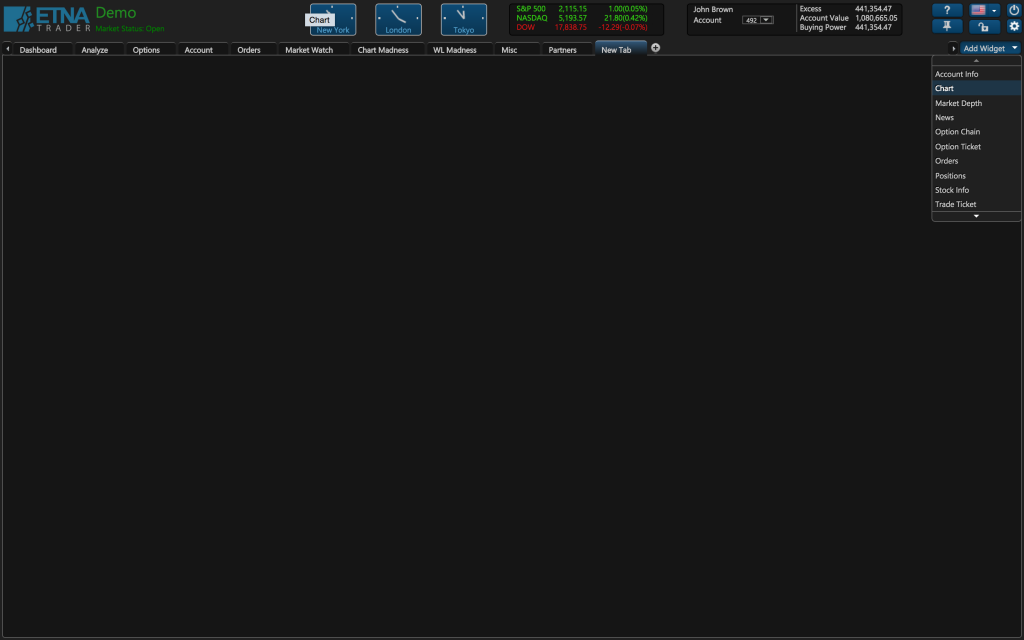Viewport: 1024px width, 640px height.
Task: Add a new tab with the plus button
Action: pos(655,47)
